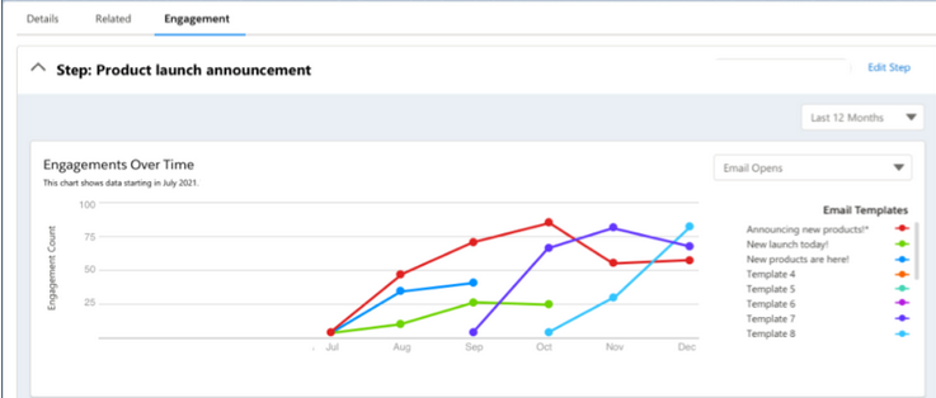
Task: Click the purple line's November data point
Action: point(613,228)
